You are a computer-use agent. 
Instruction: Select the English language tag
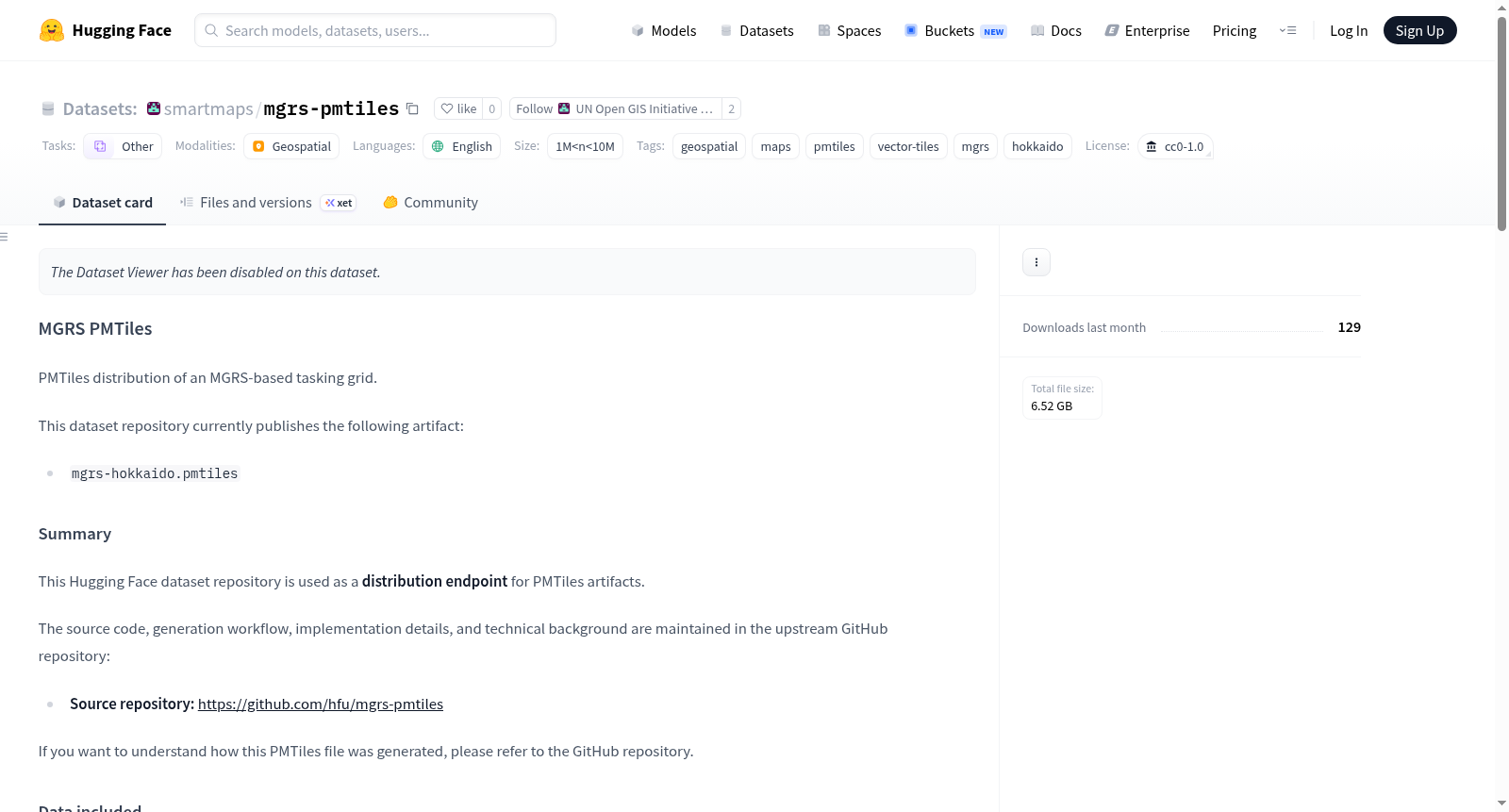(x=462, y=146)
